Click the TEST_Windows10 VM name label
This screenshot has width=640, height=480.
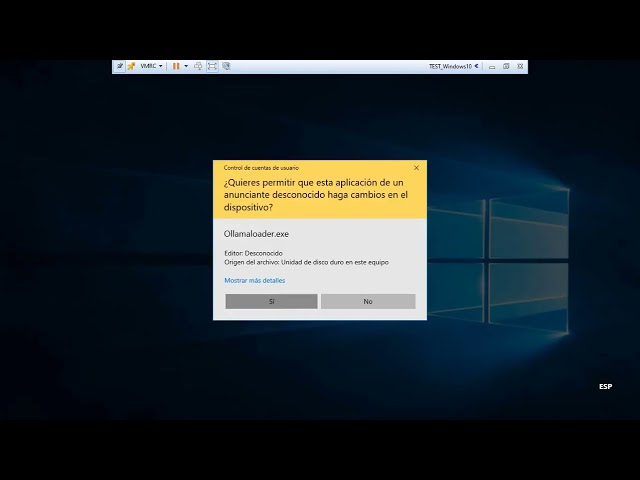pos(450,66)
